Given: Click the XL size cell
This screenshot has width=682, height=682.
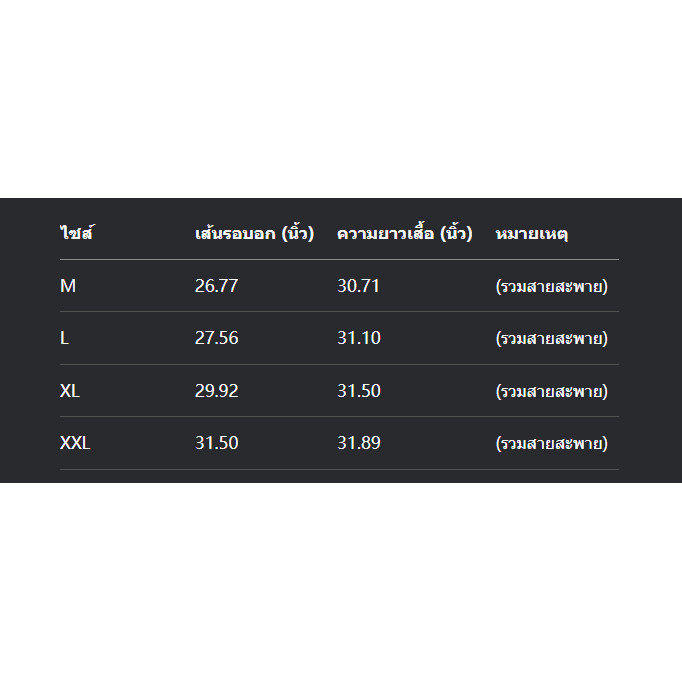Looking at the screenshot, I should tap(70, 391).
